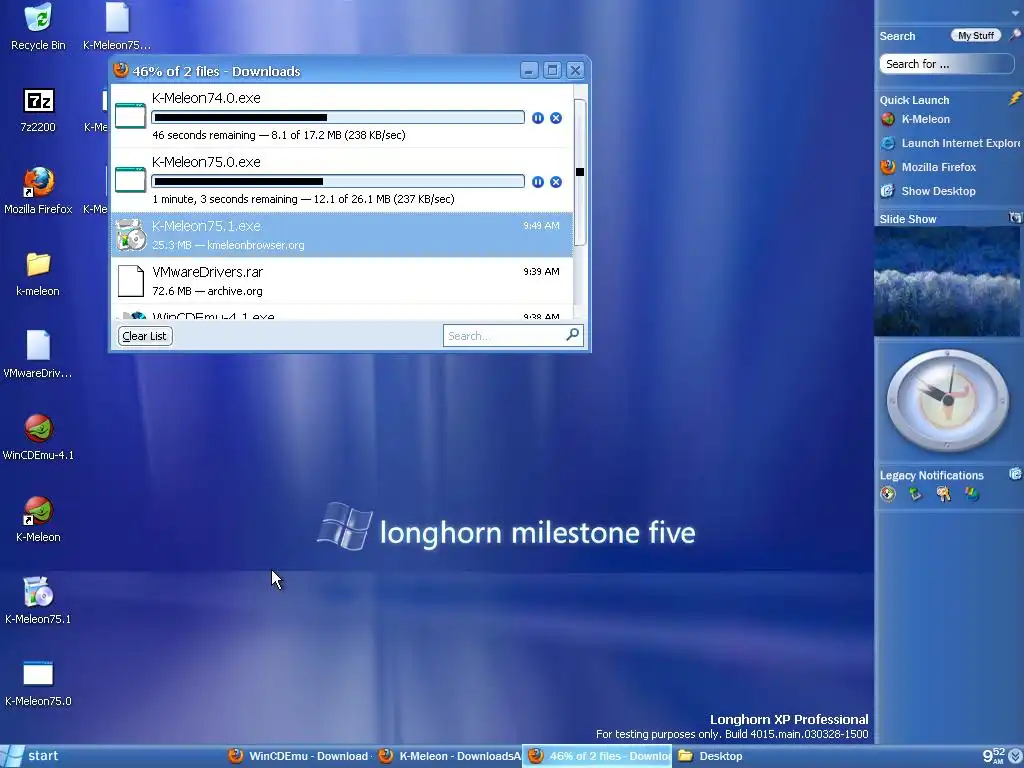Click Show Desktop in Quick Launch sidebar
This screenshot has width=1024, height=768.
point(928,191)
